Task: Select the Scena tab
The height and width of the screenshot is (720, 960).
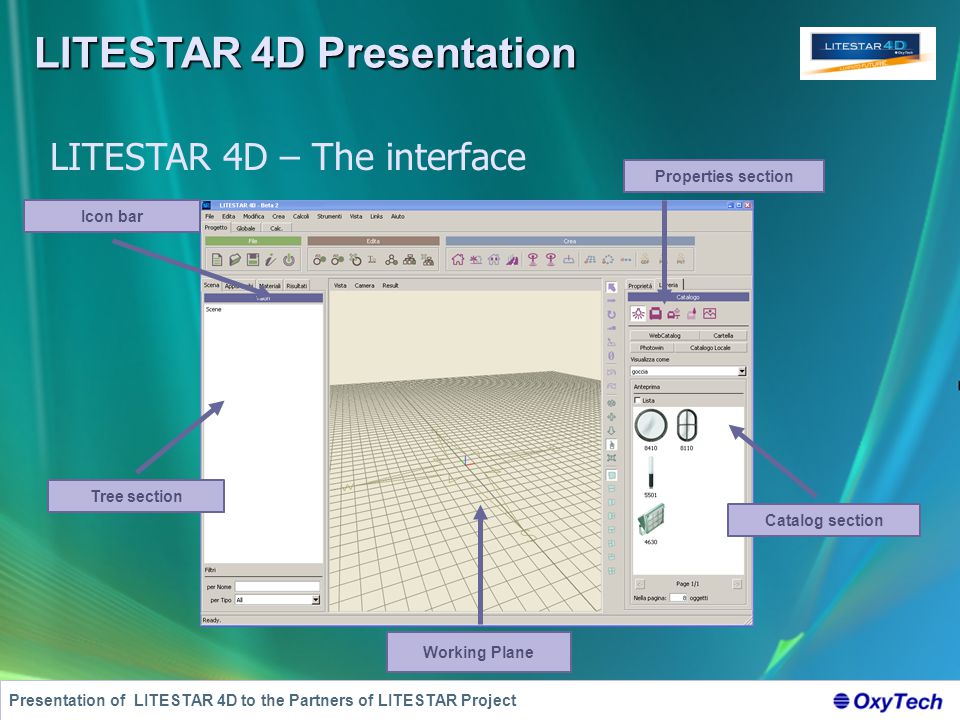Action: pyautogui.click(x=211, y=285)
